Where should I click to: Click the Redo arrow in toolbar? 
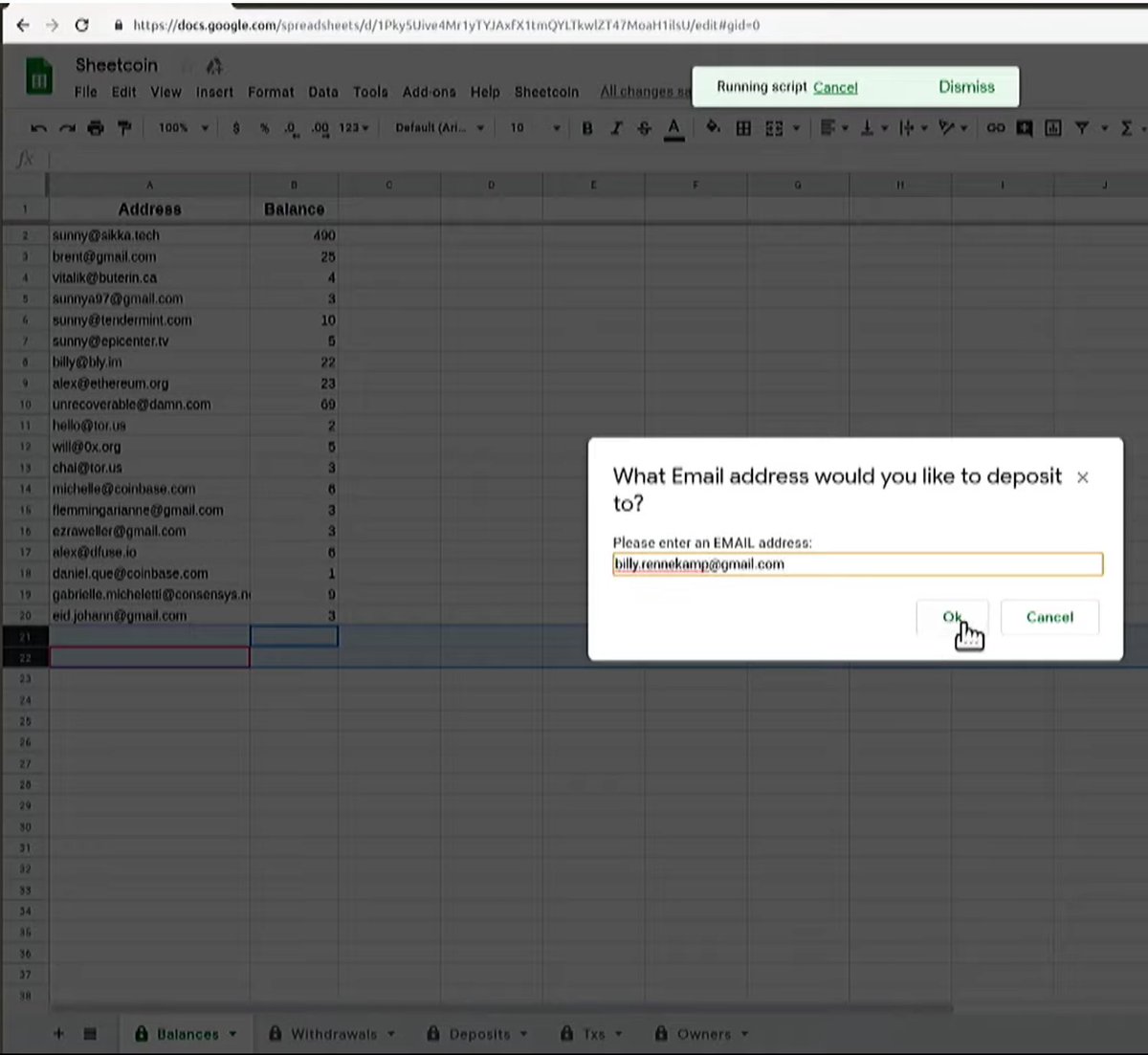point(67,128)
